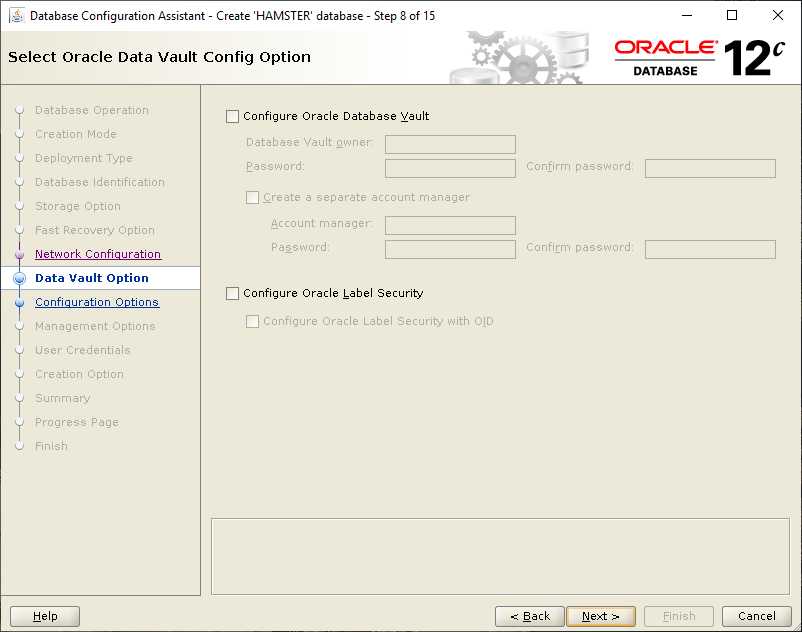Screen dimensions: 802x632
Task: Click the Account manager Password field
Action: pyautogui.click(x=450, y=250)
